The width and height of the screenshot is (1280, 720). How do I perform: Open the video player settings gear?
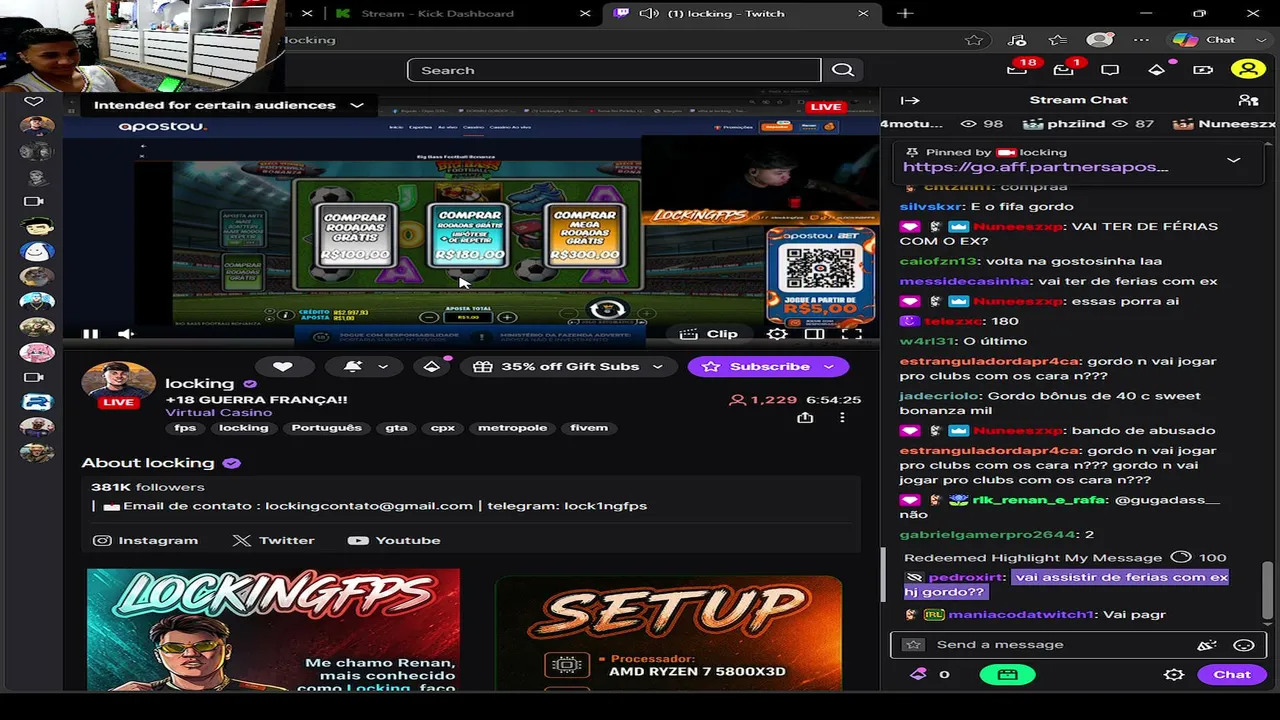[777, 334]
